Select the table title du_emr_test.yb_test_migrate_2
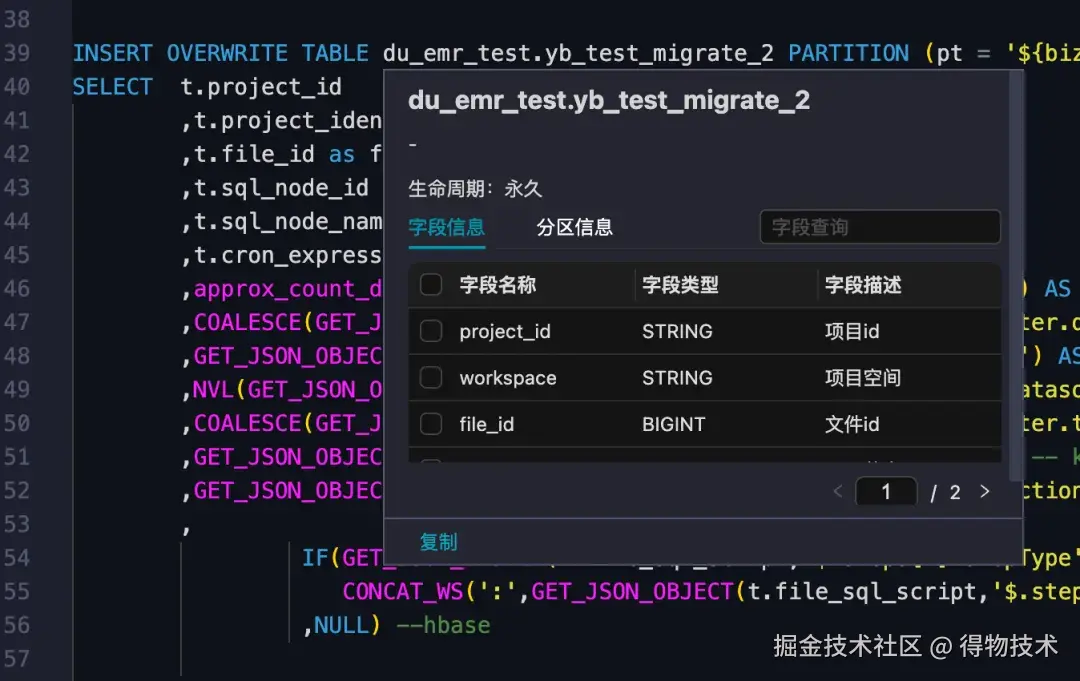This screenshot has width=1080, height=681. tap(611, 100)
